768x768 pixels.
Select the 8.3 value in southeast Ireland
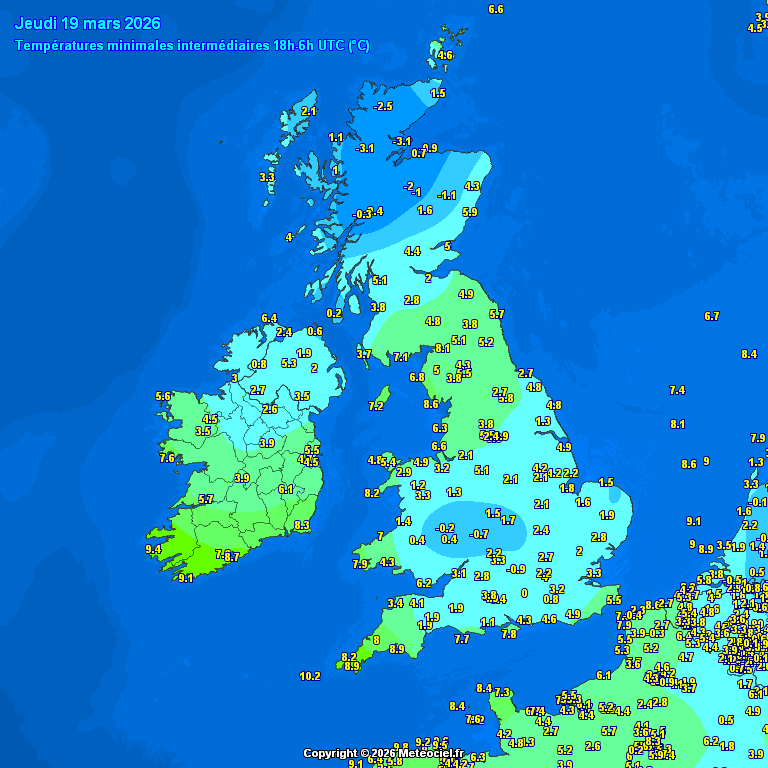coord(302,526)
